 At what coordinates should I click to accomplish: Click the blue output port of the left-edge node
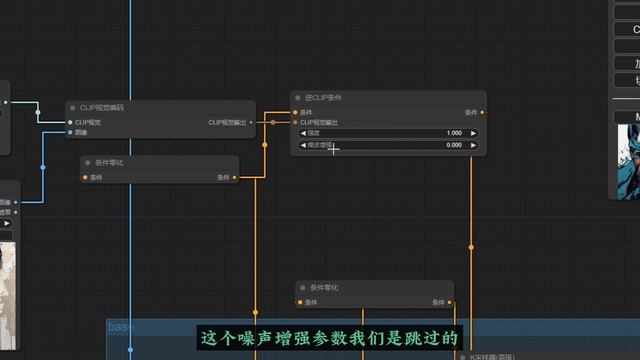click(16, 202)
